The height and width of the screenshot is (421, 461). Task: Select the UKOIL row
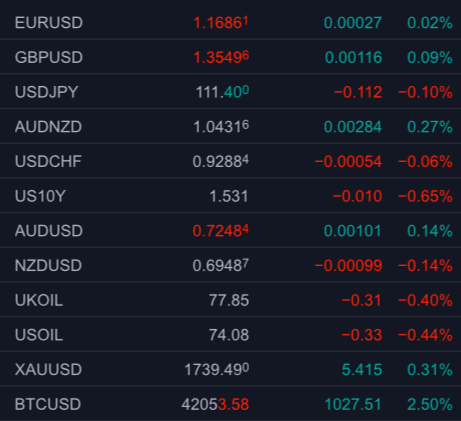(x=230, y=300)
